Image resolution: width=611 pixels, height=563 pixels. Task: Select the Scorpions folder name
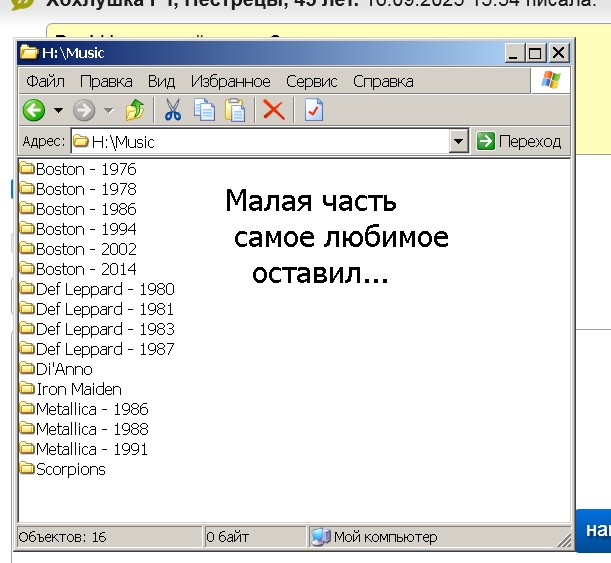(x=71, y=469)
